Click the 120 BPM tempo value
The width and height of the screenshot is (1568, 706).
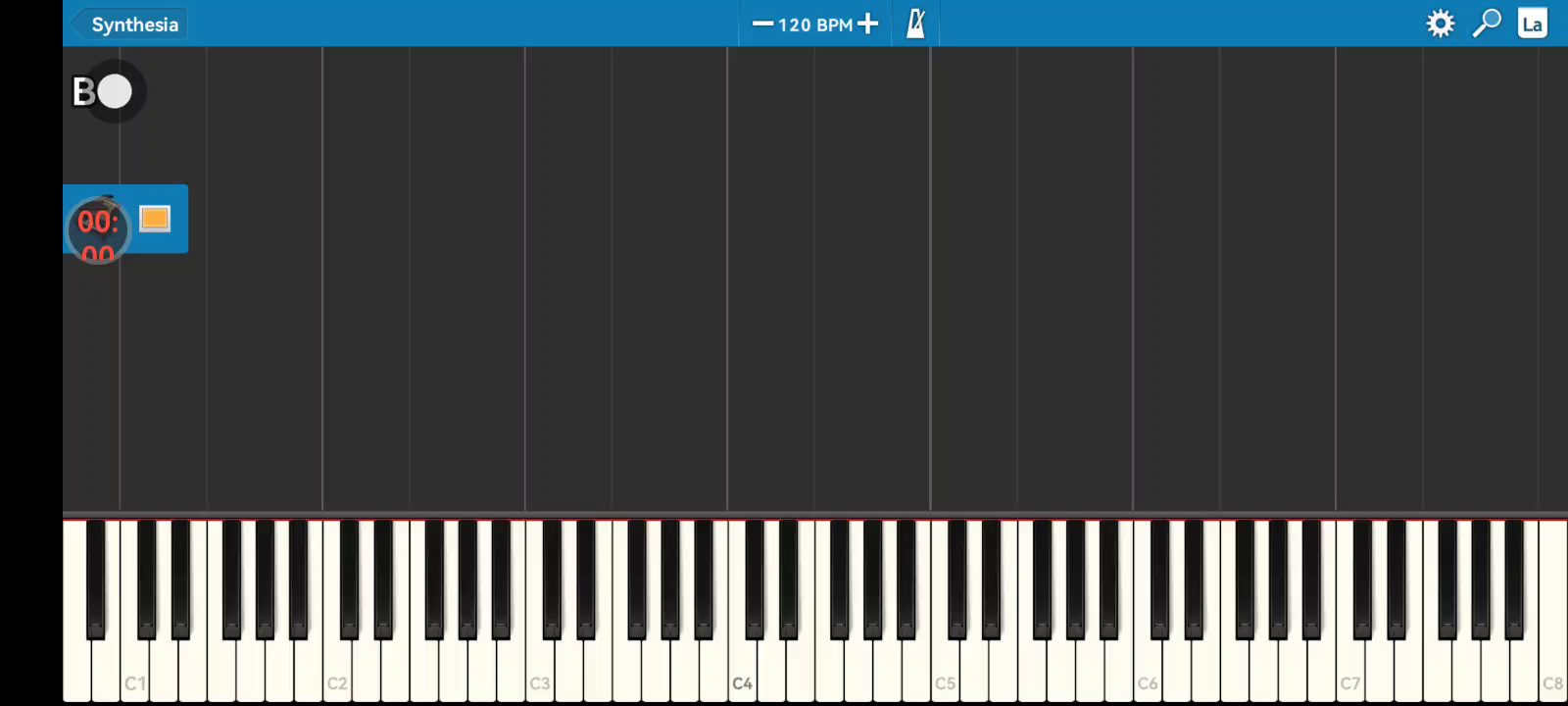pos(815,25)
